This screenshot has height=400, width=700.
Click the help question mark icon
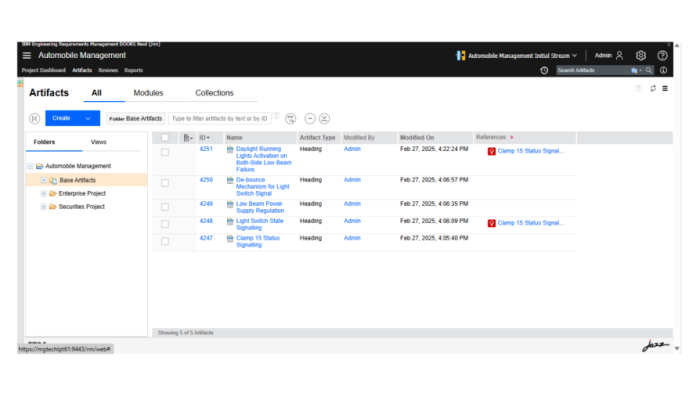tap(662, 56)
